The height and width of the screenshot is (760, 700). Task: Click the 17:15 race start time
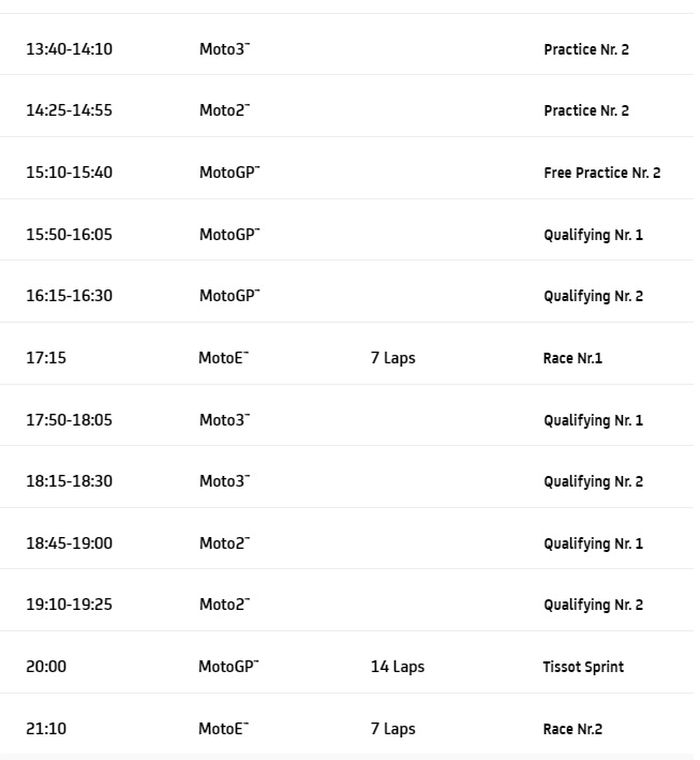pos(46,358)
